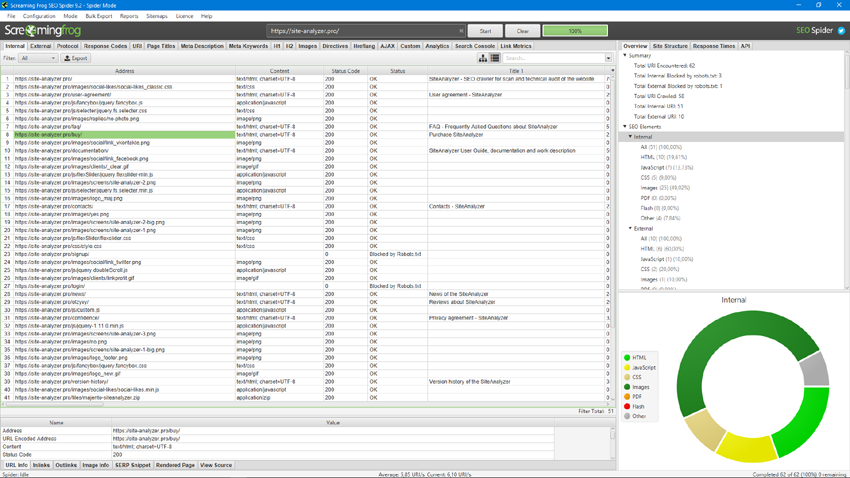Switch to the Site Structure tab
Screen dimensions: 850x478
coord(670,46)
